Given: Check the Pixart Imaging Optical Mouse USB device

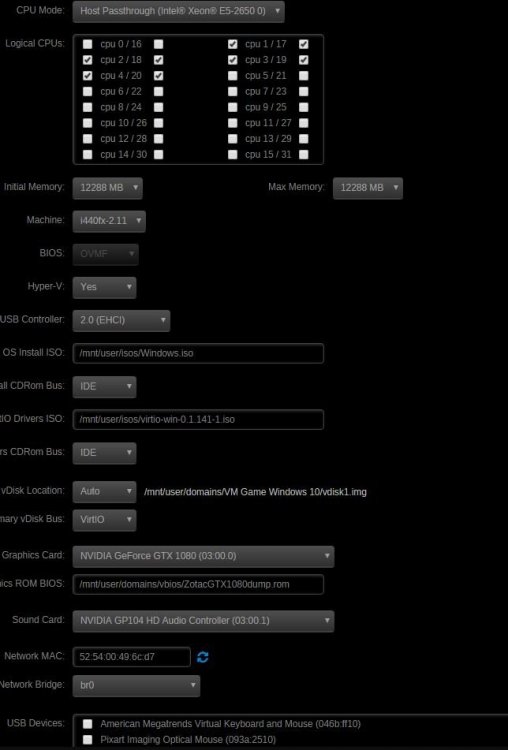Looking at the screenshot, I should (87, 739).
